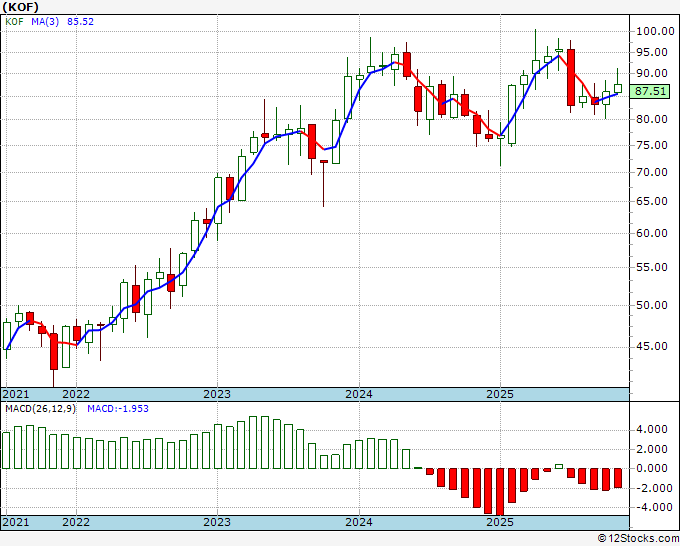The width and height of the screenshot is (680, 546).
Task: Click the (KOF) ticker title
Action: point(21,7)
